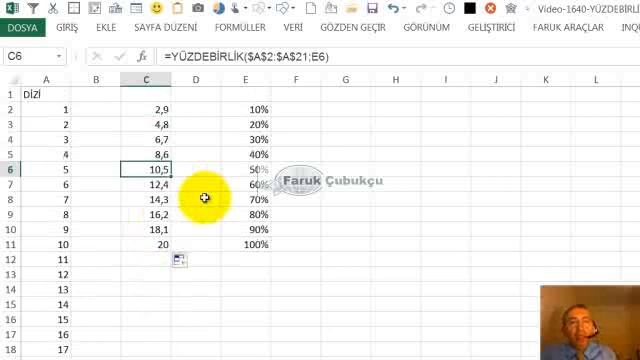Click the redo arrow icon
The width and height of the screenshot is (640, 360).
point(420,8)
